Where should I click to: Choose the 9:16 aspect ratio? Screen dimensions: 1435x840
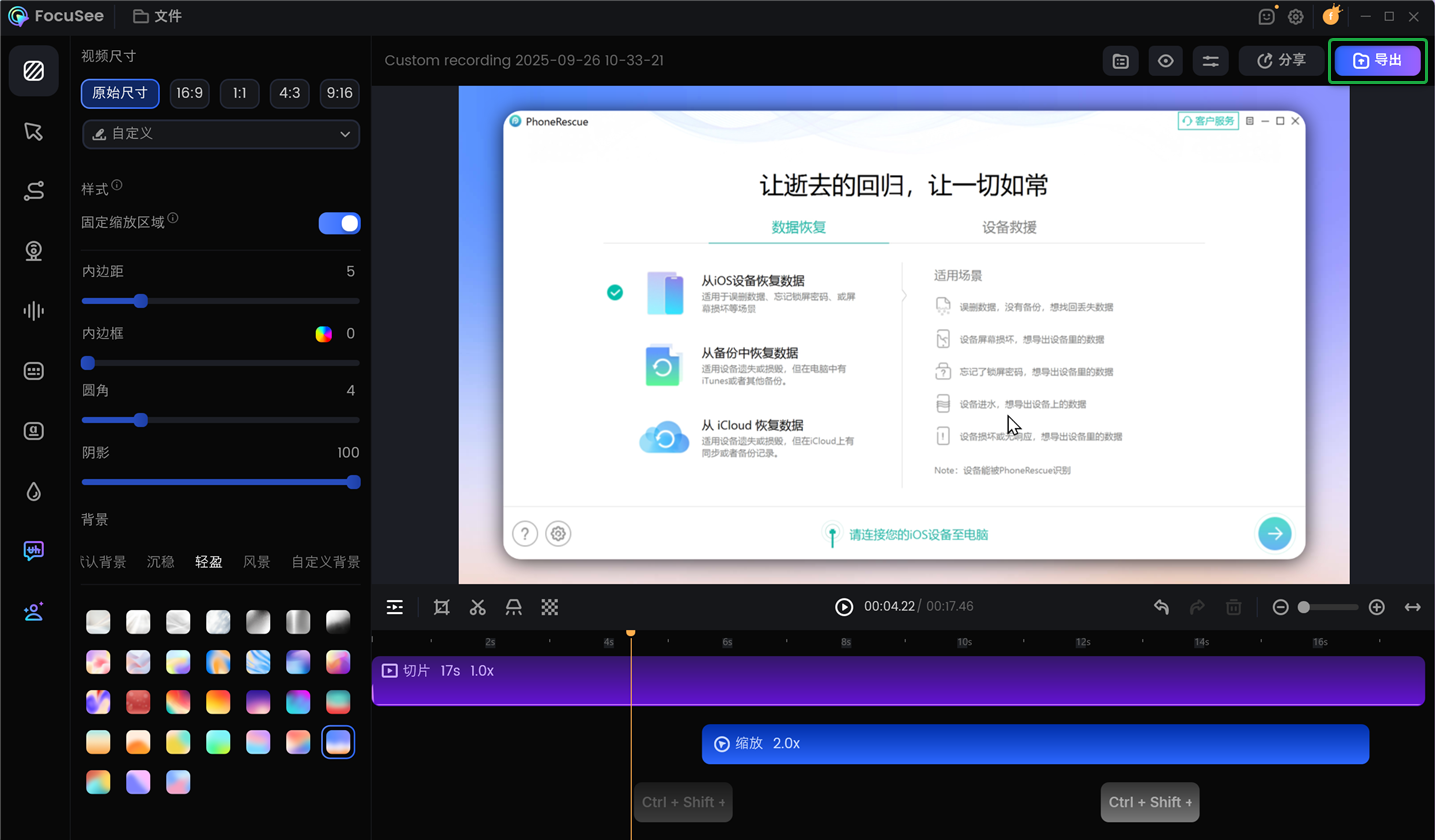[x=340, y=93]
